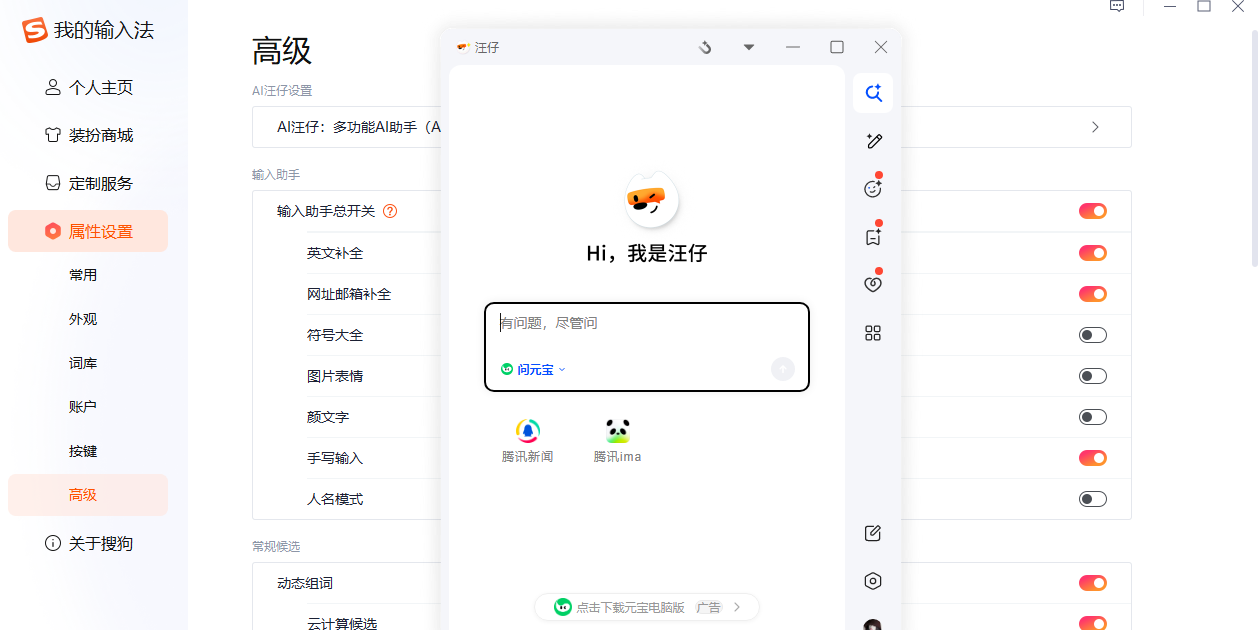Minimize the 汪仔 window
The height and width of the screenshot is (630, 1260).
[793, 47]
